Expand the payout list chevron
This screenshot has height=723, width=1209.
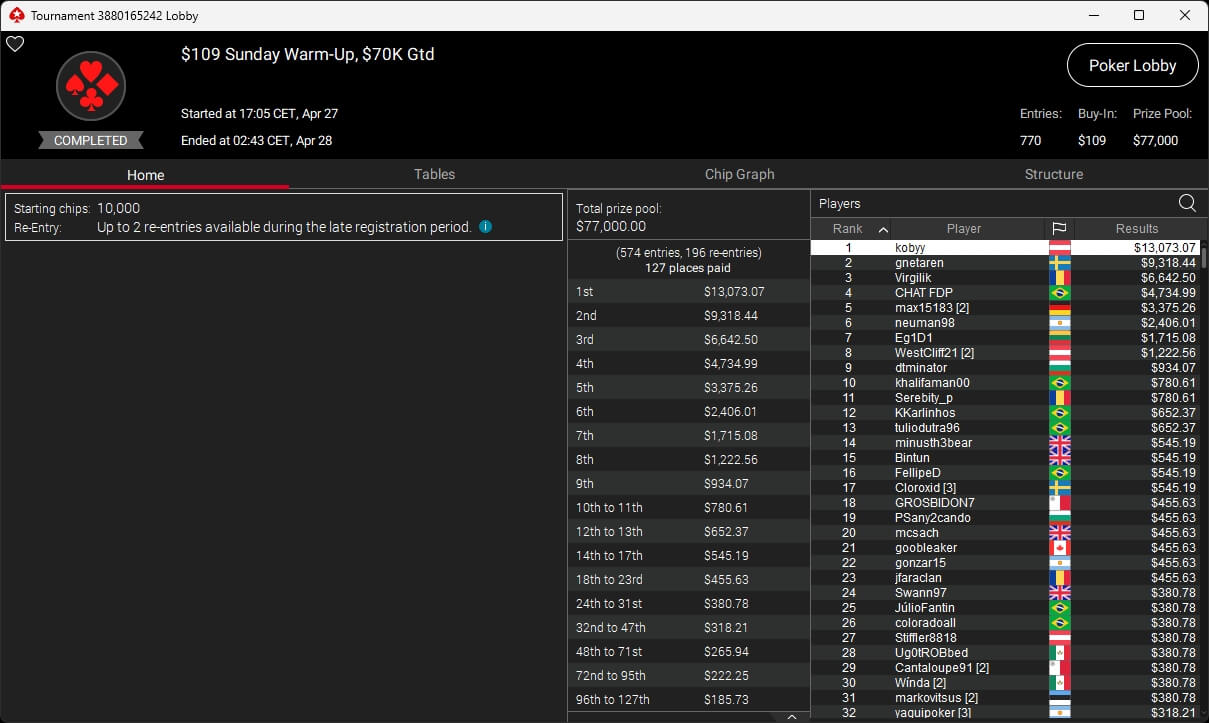(791, 716)
